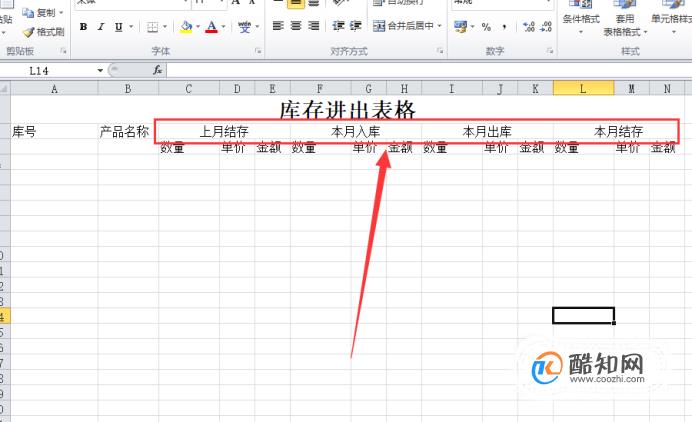This screenshot has width=692, height=422.
Task: Select highlighted column L header
Action: coord(583,89)
